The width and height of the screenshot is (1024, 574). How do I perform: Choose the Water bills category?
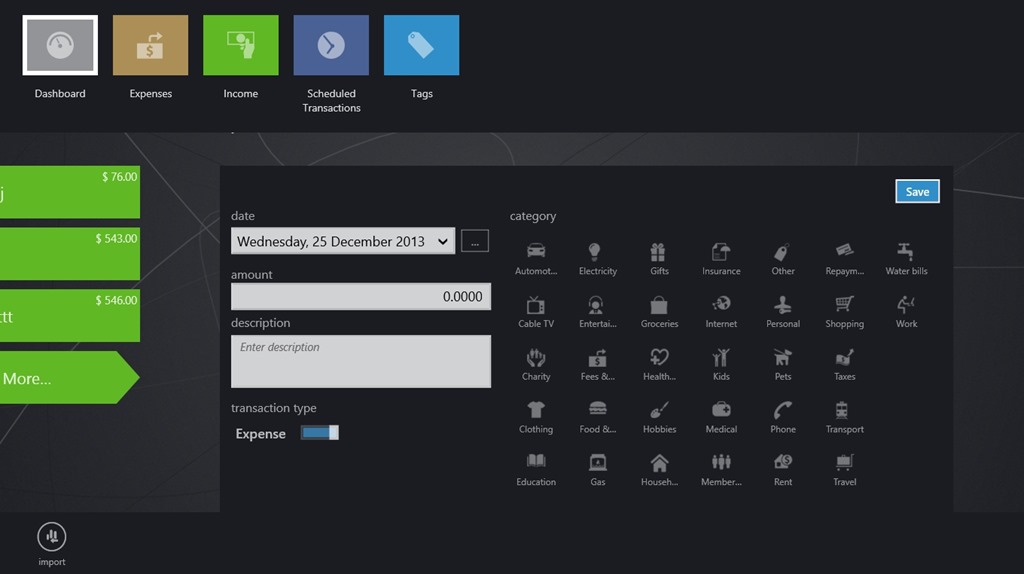coord(906,253)
